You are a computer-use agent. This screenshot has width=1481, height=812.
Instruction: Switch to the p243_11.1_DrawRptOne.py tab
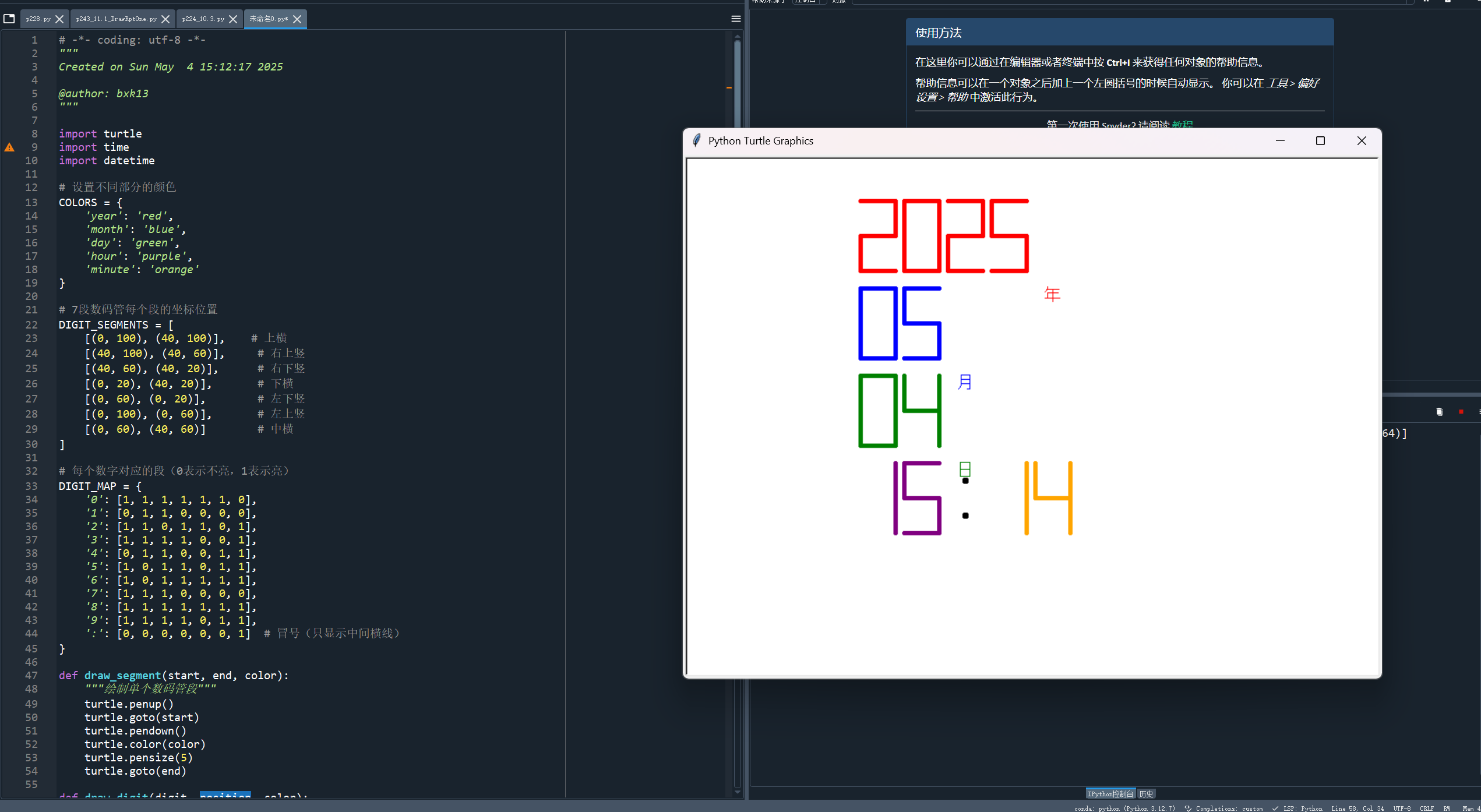point(116,19)
